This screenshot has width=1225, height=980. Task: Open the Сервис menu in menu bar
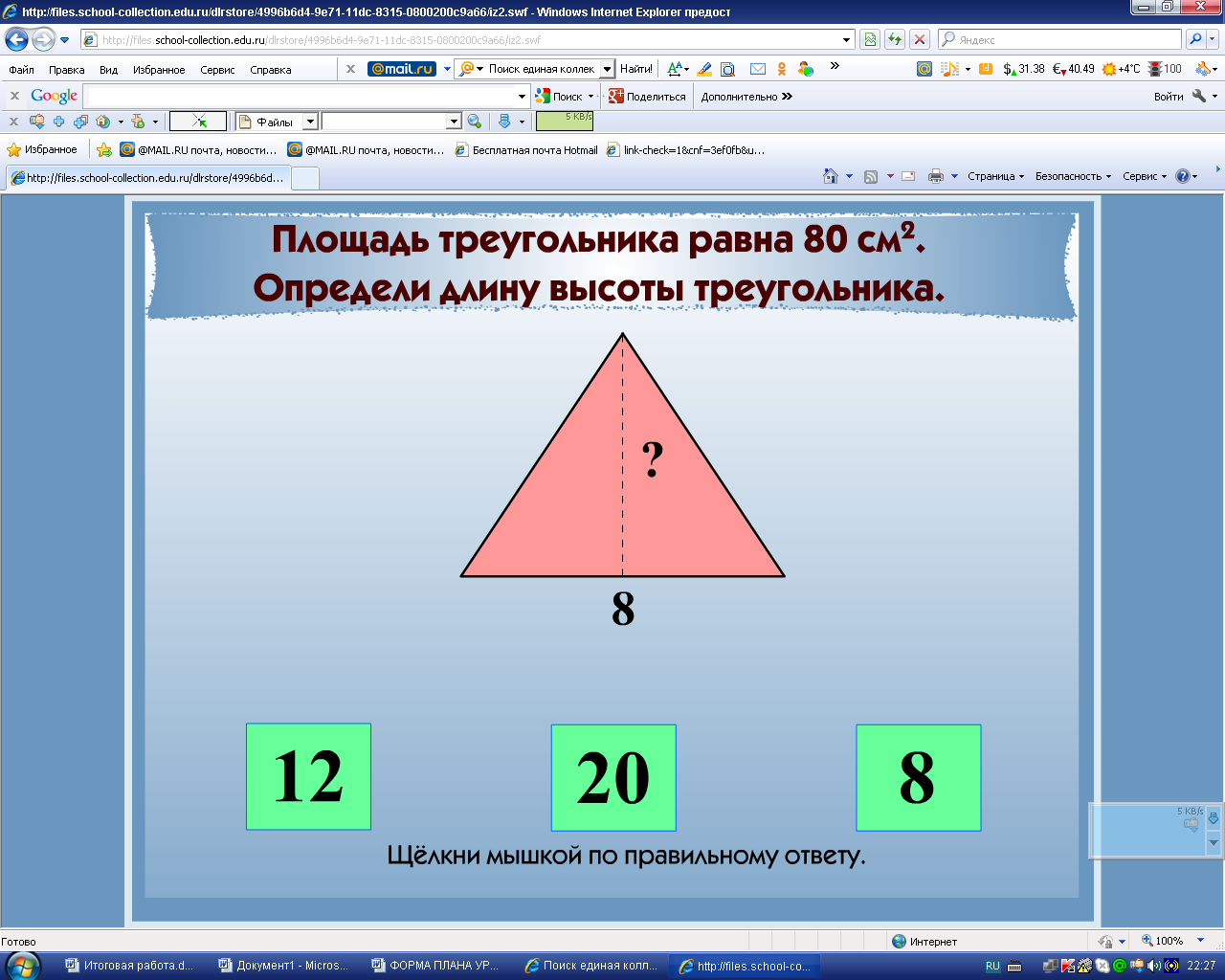tap(217, 70)
